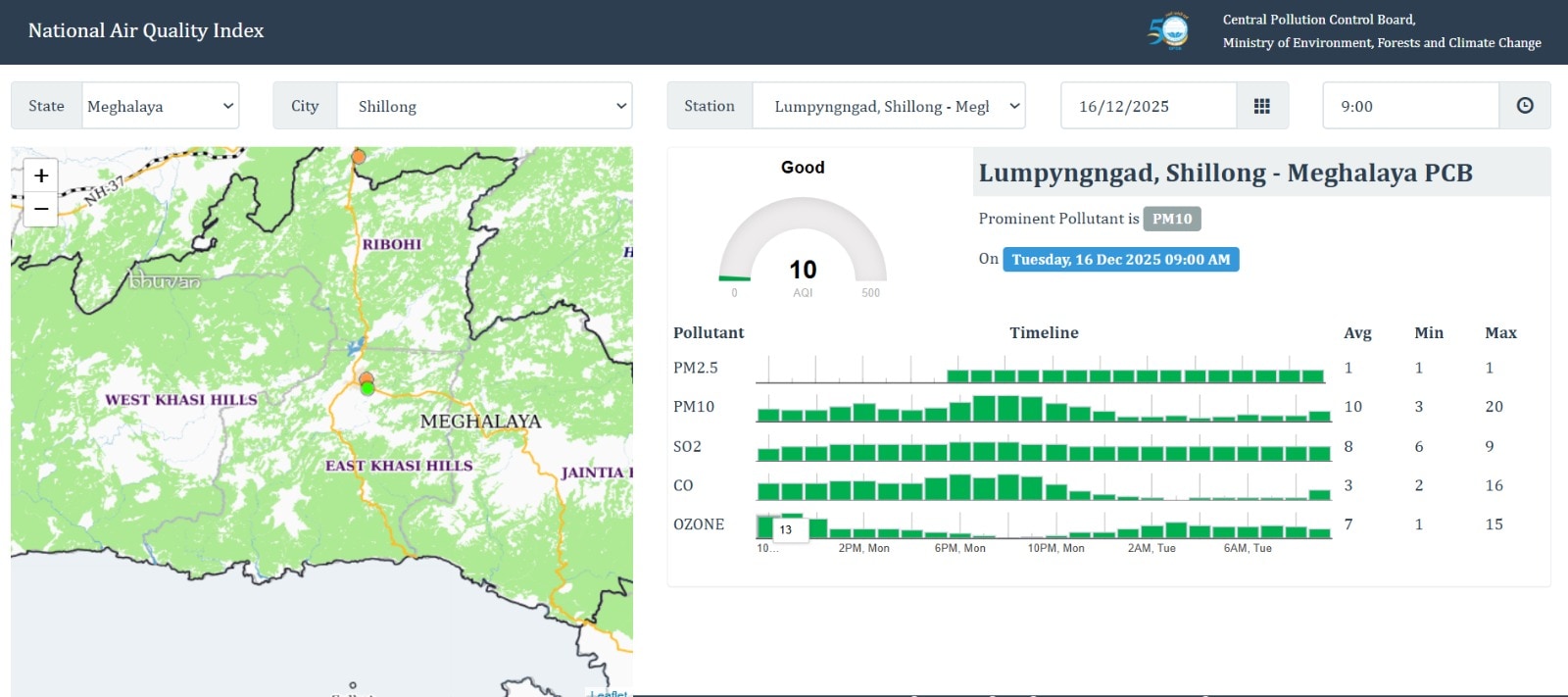Click the Tuesday 16 Dec 2025 date badge
Screen dimensions: 1568x697
coord(1120,260)
